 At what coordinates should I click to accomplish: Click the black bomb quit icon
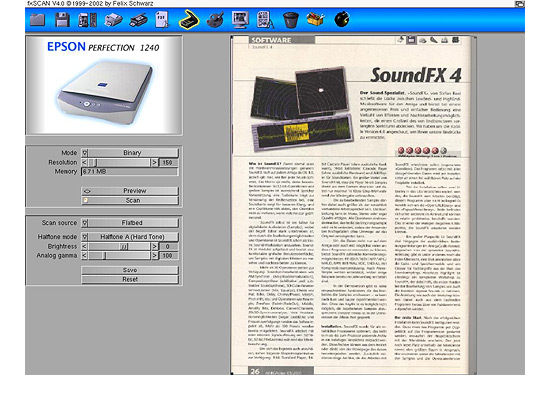(x=342, y=19)
